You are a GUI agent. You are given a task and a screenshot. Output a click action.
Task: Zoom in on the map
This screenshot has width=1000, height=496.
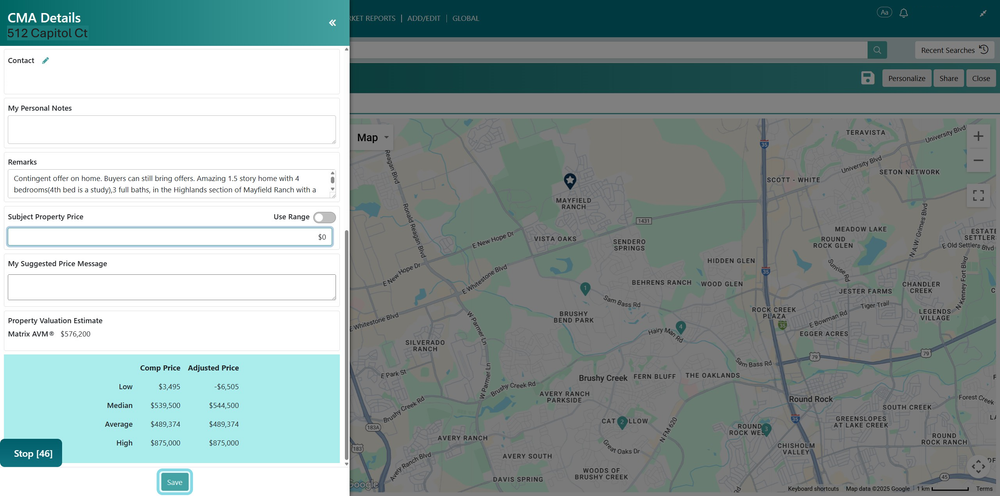pos(978,136)
